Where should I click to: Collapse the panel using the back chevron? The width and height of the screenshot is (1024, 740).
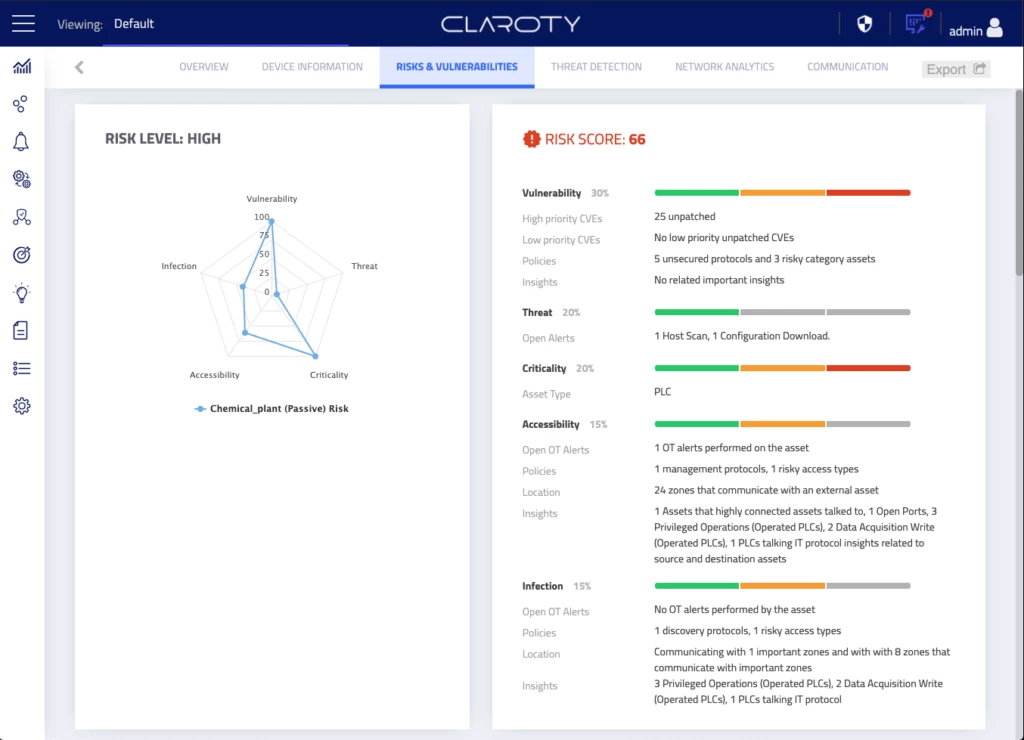coord(78,67)
